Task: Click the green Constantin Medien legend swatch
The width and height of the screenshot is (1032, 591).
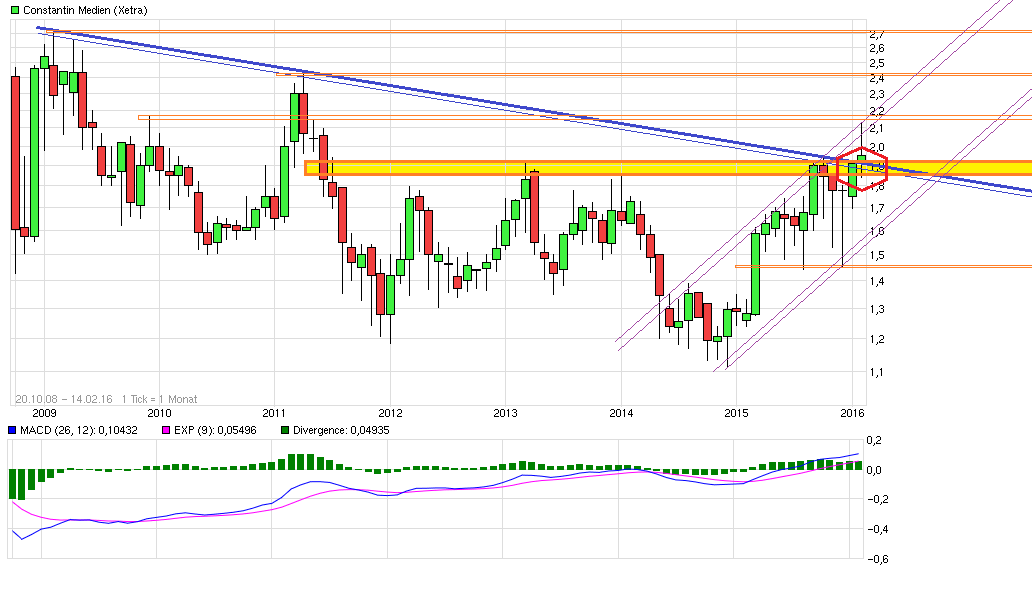Action: click(x=14, y=10)
